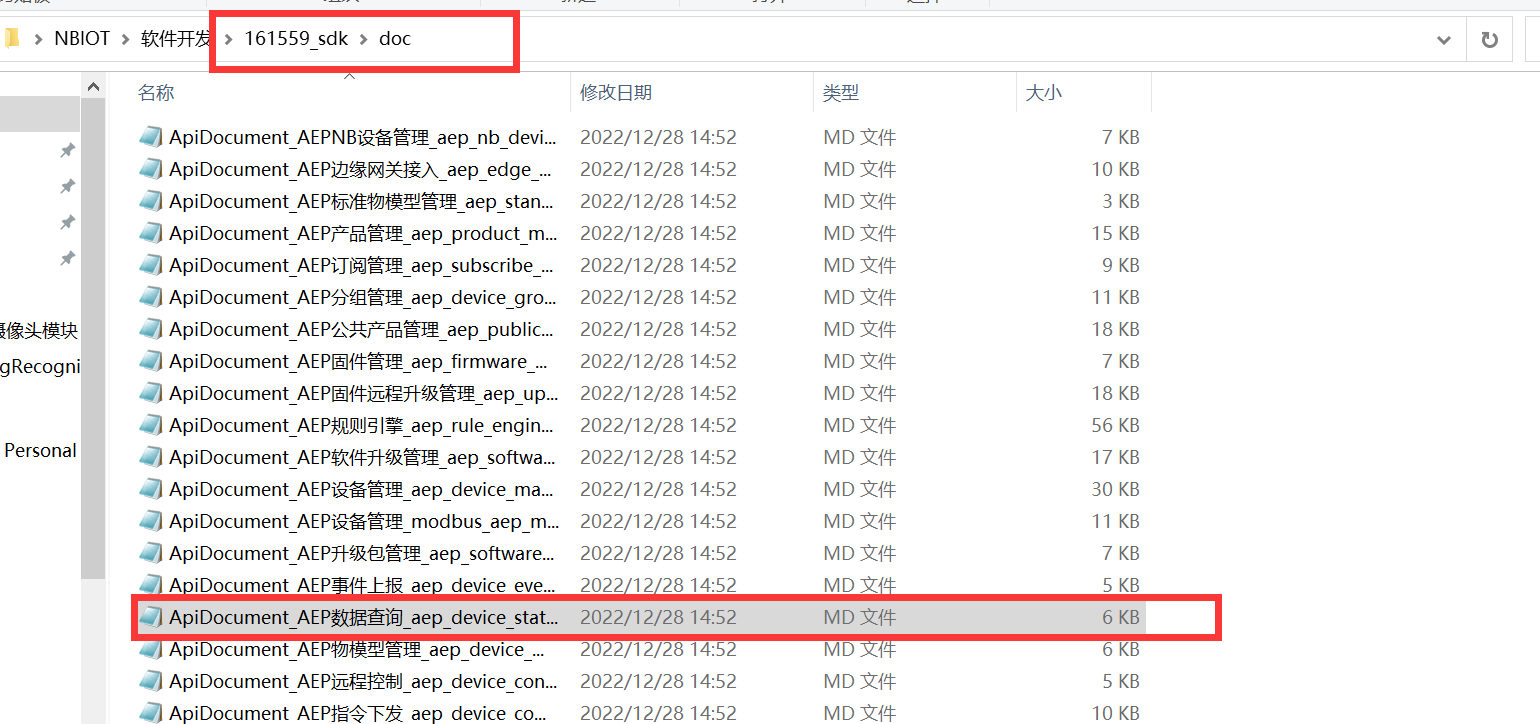Click the file icon of ApiDocument_AEP规则引擎

[x=150, y=425]
